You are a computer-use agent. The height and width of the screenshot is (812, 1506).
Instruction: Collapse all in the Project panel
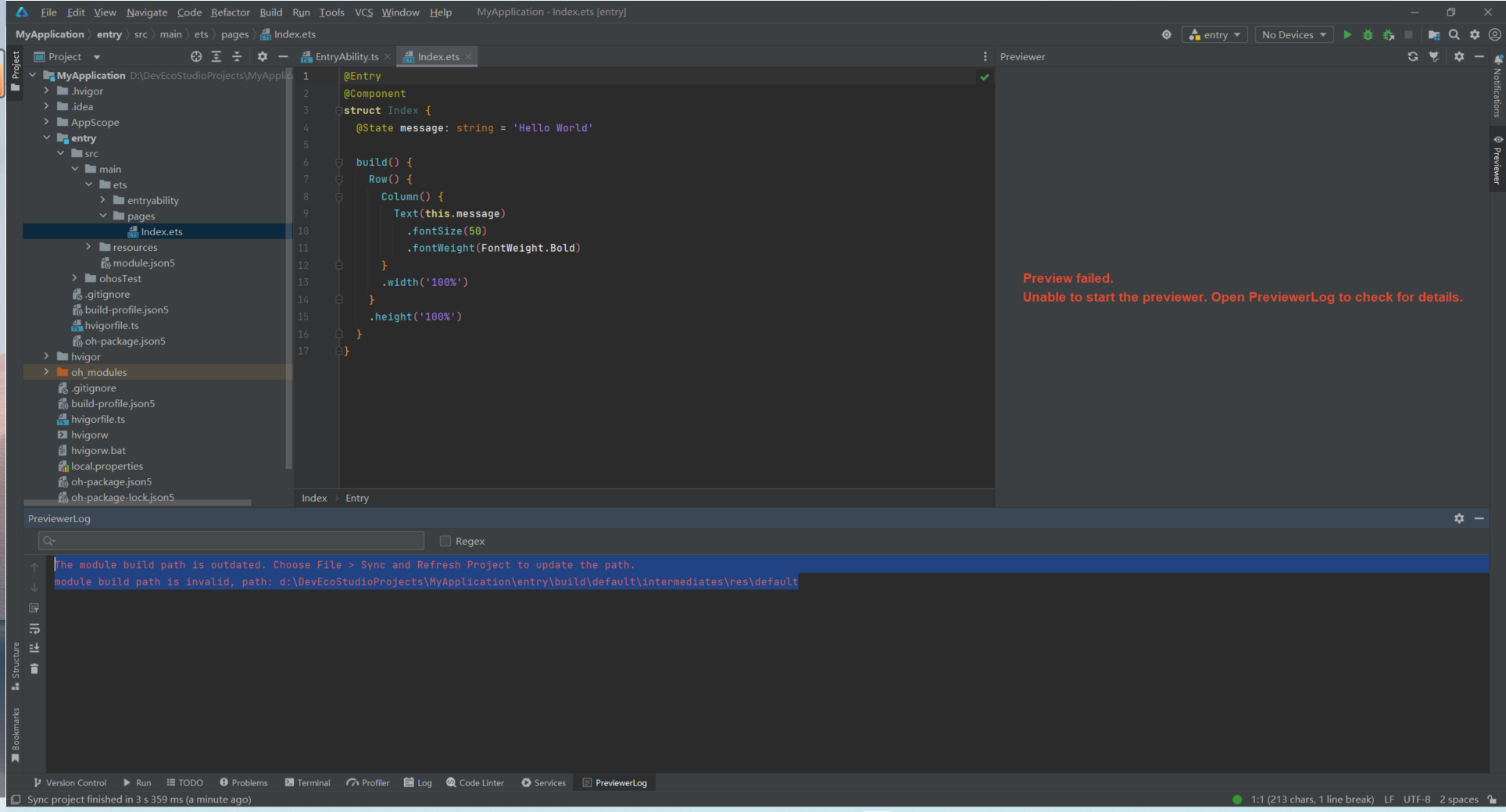coord(237,56)
